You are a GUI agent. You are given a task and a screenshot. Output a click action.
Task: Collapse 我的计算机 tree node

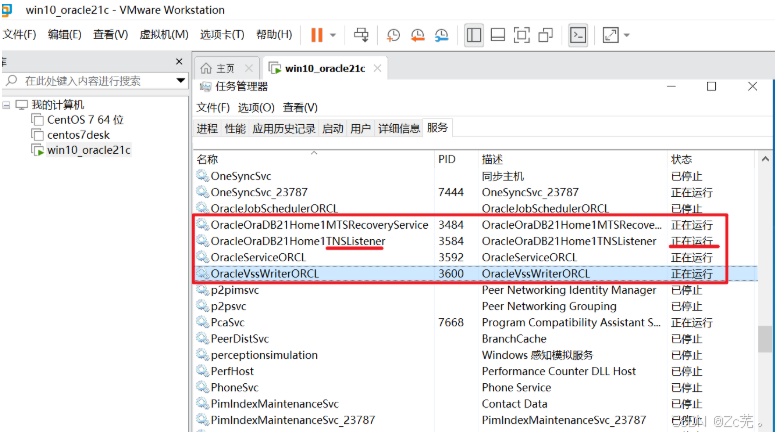pos(6,105)
